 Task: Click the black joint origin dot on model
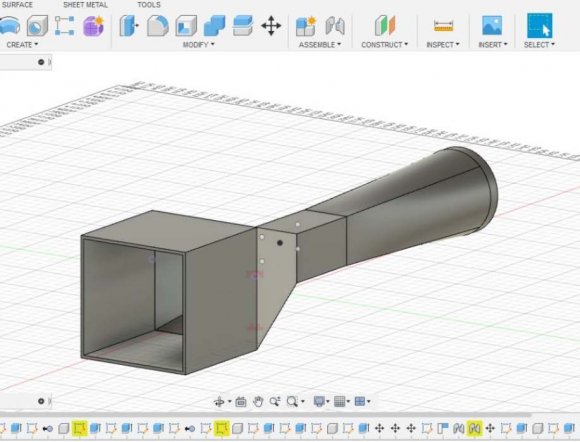[x=280, y=243]
